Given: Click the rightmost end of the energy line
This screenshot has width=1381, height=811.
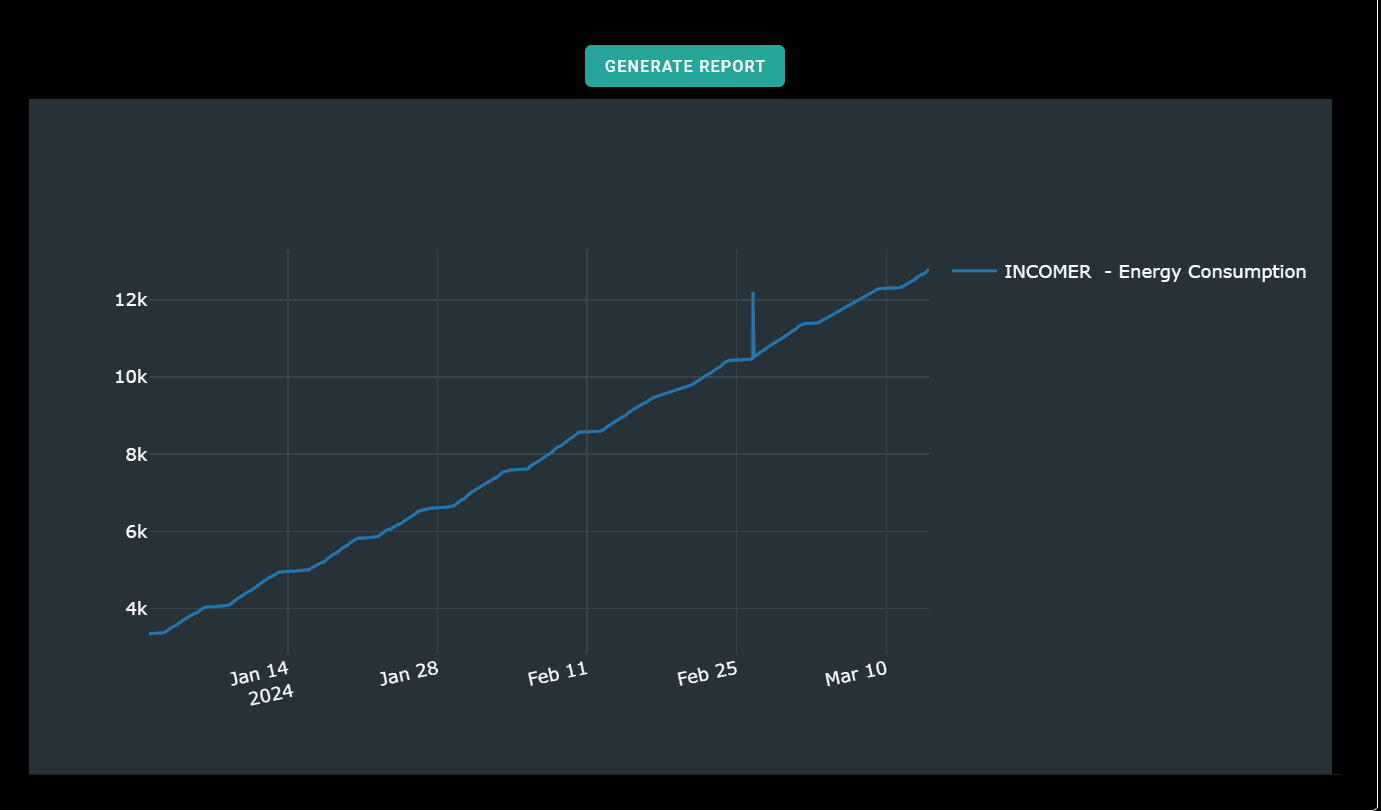Looking at the screenshot, I should [x=927, y=270].
